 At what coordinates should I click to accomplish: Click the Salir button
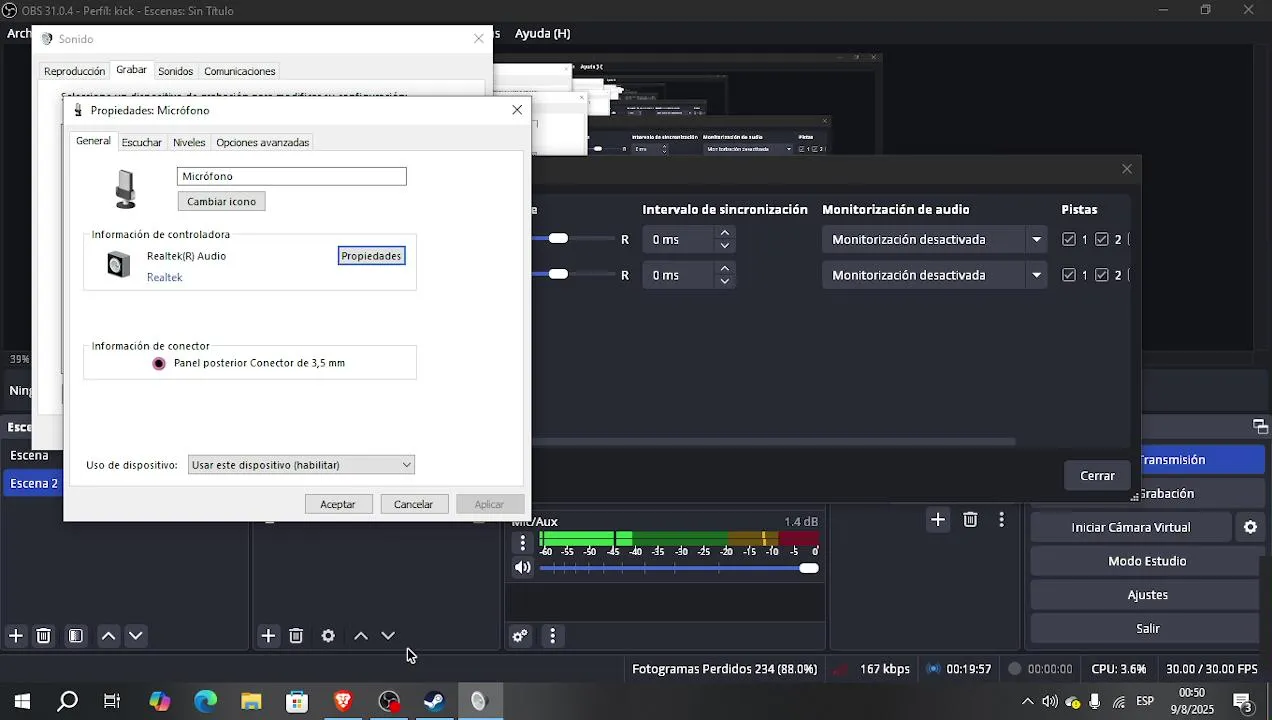(1147, 629)
